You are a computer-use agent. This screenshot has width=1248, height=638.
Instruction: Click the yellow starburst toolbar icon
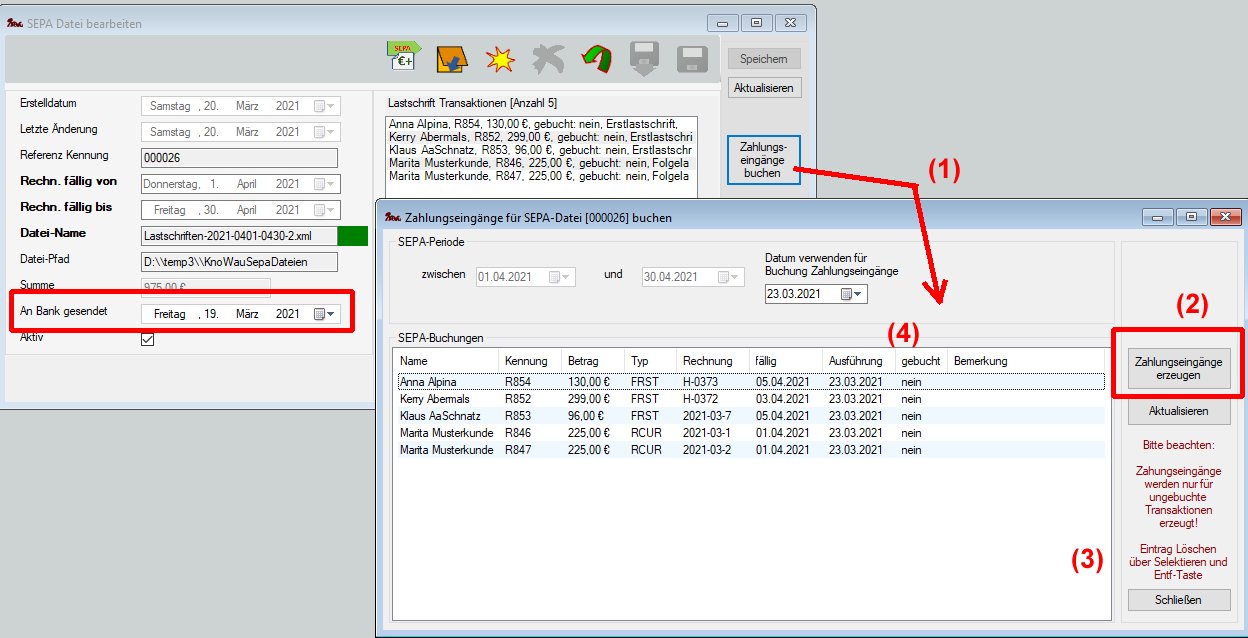click(499, 59)
